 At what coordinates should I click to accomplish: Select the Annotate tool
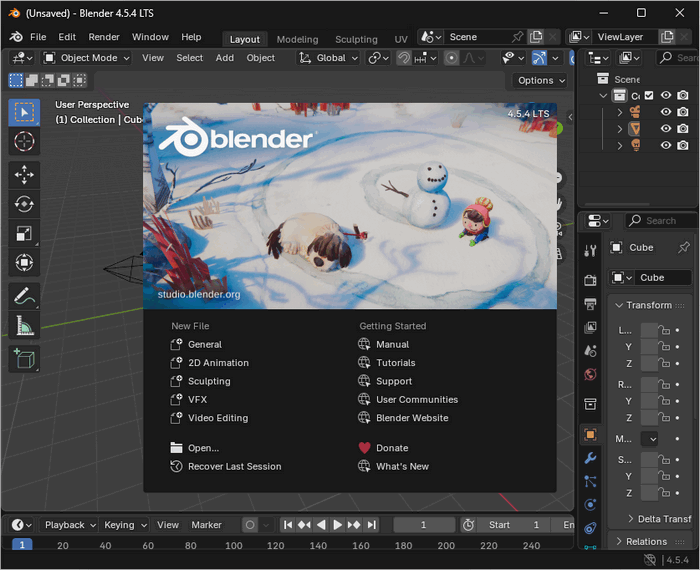tap(24, 296)
